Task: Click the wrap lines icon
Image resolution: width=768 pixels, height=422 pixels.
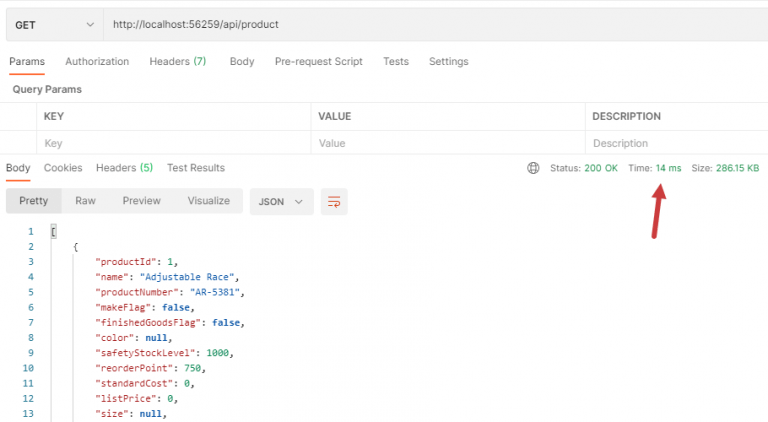Action: coord(334,202)
